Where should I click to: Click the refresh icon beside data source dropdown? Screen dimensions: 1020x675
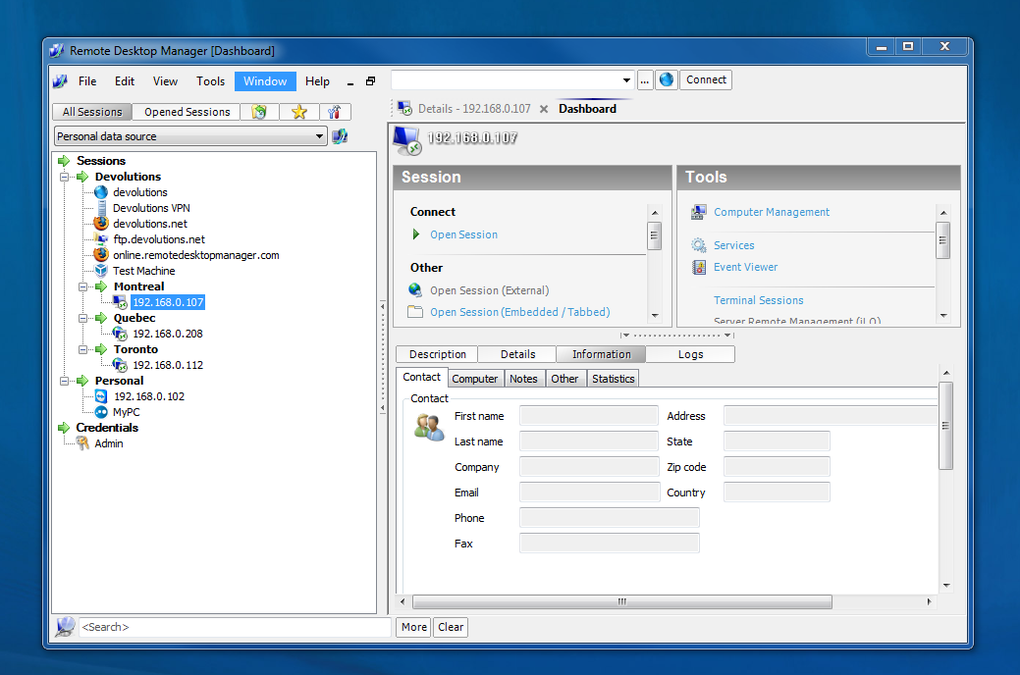pyautogui.click(x=339, y=135)
